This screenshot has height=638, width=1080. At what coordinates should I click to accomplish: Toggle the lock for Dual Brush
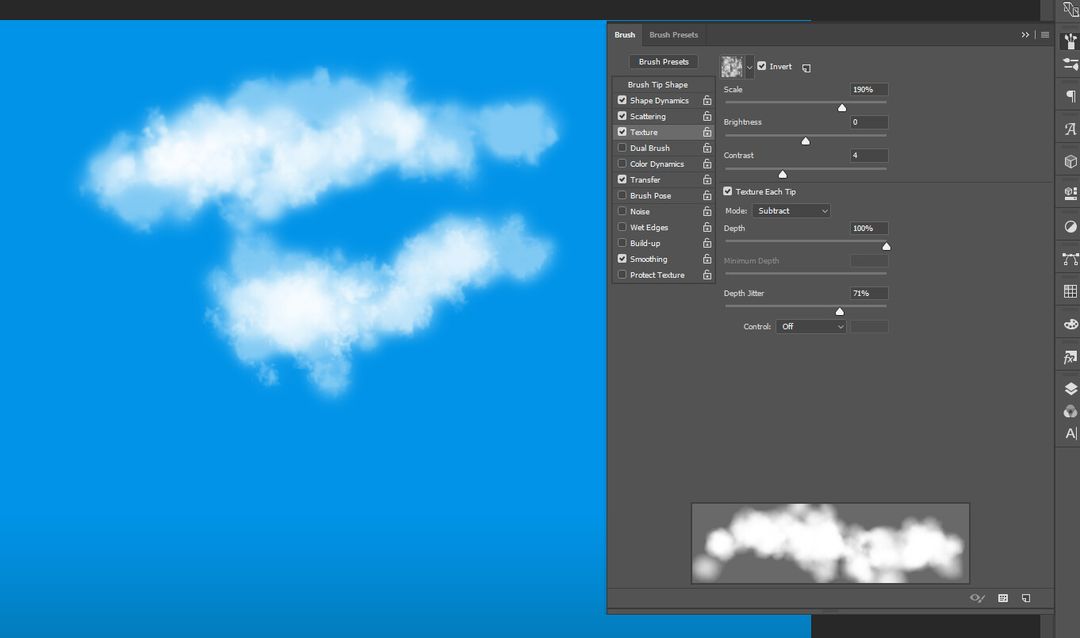click(707, 148)
